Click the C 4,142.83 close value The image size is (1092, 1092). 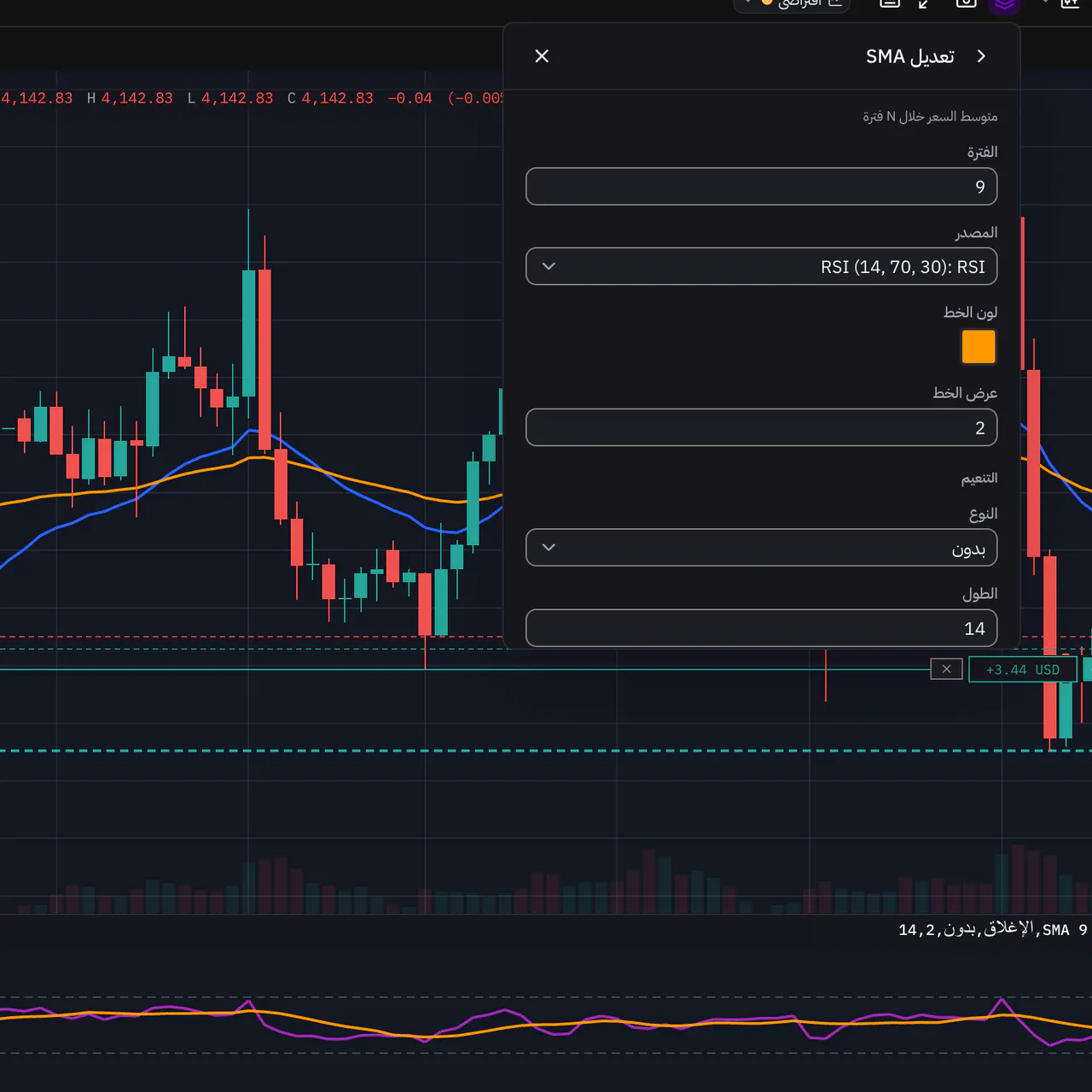(330, 98)
